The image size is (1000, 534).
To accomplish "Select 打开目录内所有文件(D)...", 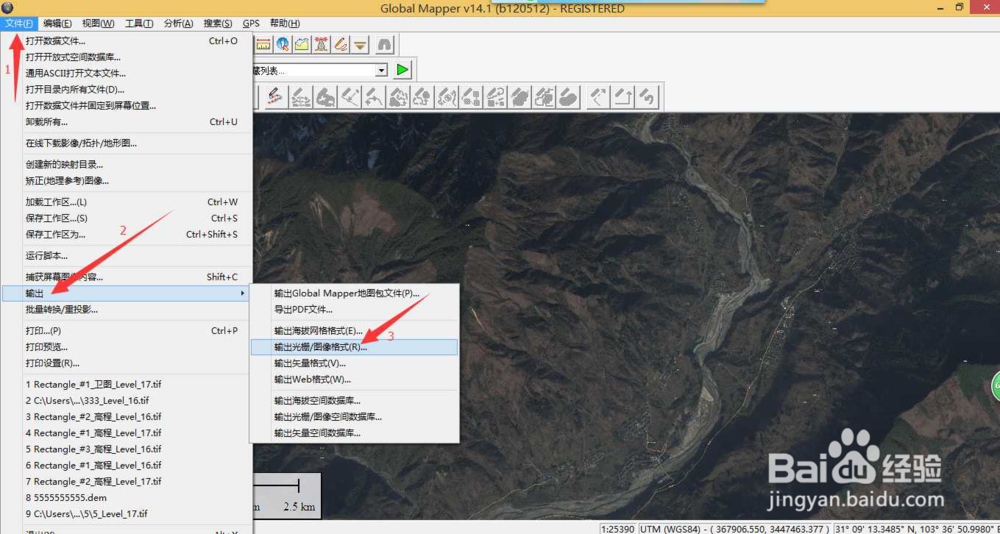I will pyautogui.click(x=126, y=89).
